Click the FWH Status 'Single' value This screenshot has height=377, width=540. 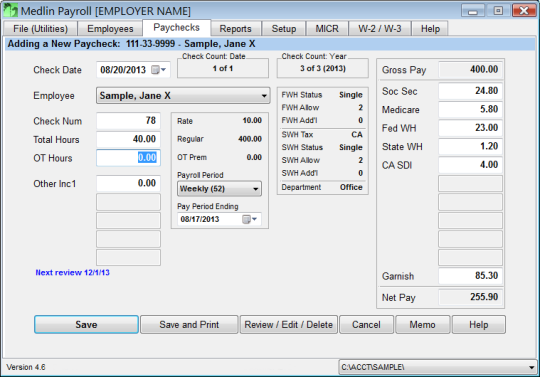click(x=351, y=95)
